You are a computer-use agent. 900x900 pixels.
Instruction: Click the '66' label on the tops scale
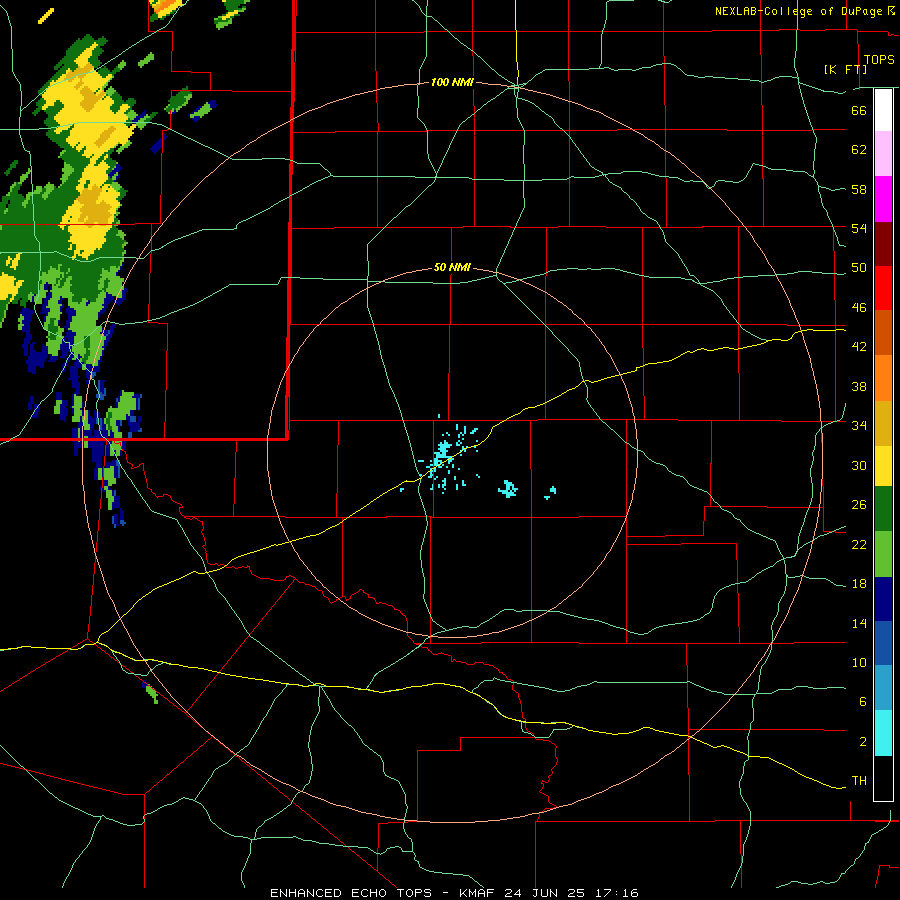859,110
